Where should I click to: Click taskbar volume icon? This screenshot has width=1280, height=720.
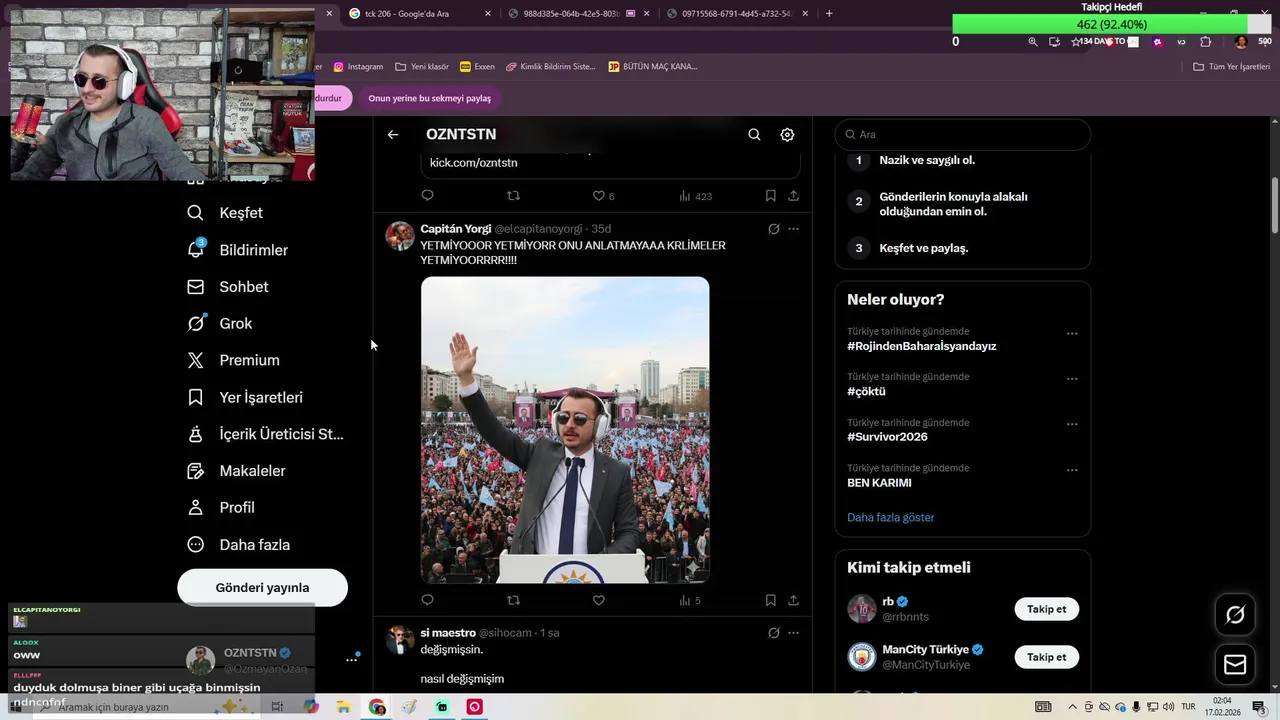tap(1168, 707)
